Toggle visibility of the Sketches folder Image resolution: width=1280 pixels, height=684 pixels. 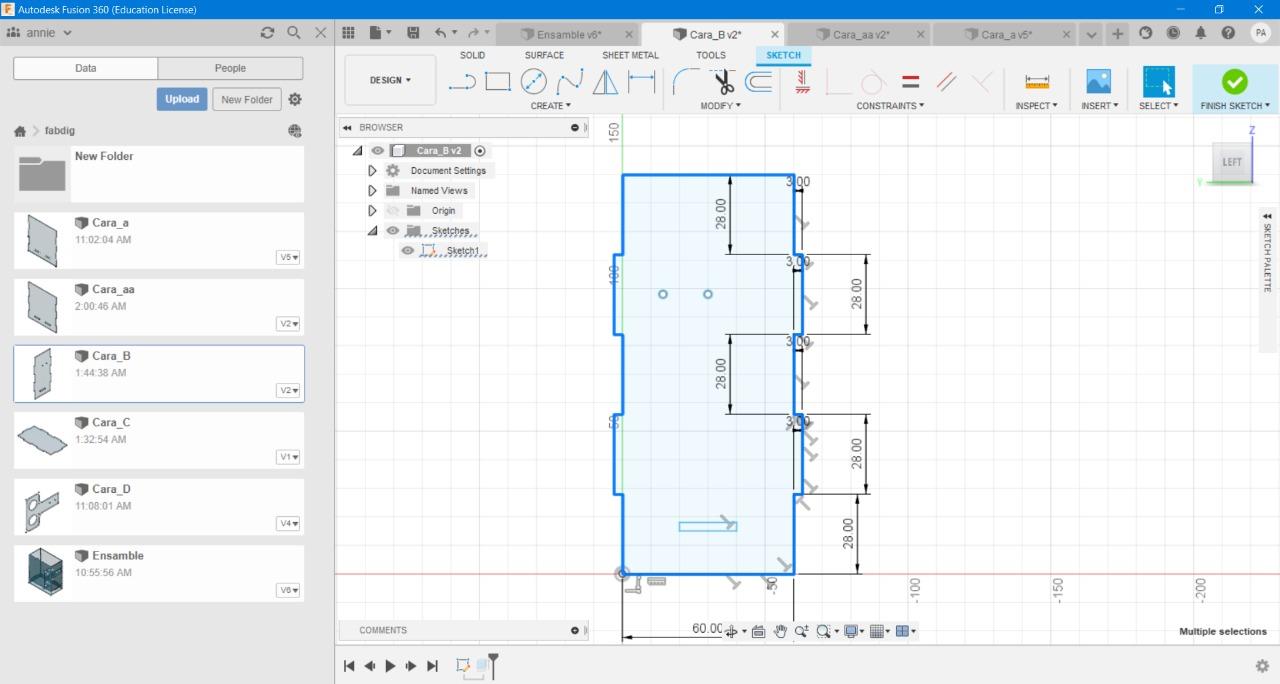pos(392,231)
